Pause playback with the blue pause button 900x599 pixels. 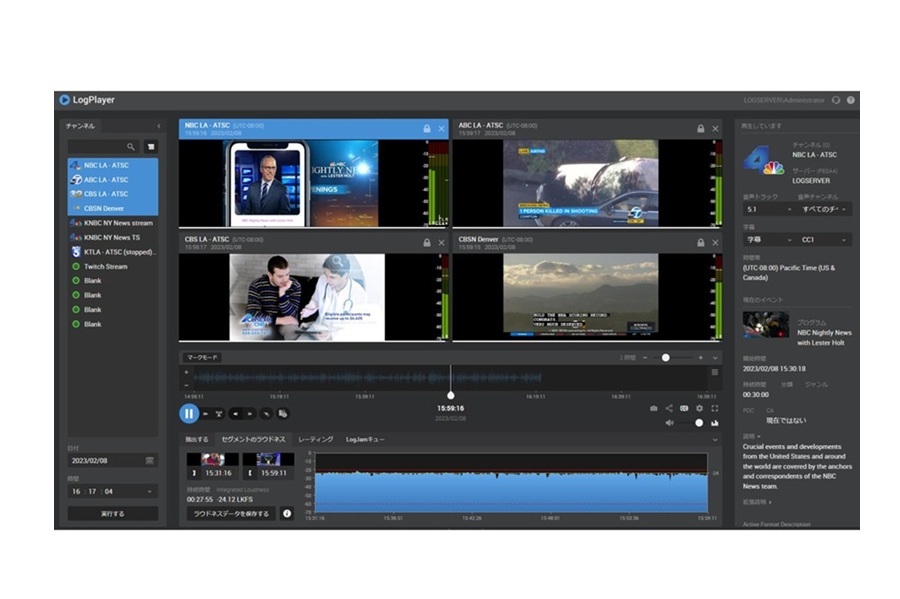(189, 413)
